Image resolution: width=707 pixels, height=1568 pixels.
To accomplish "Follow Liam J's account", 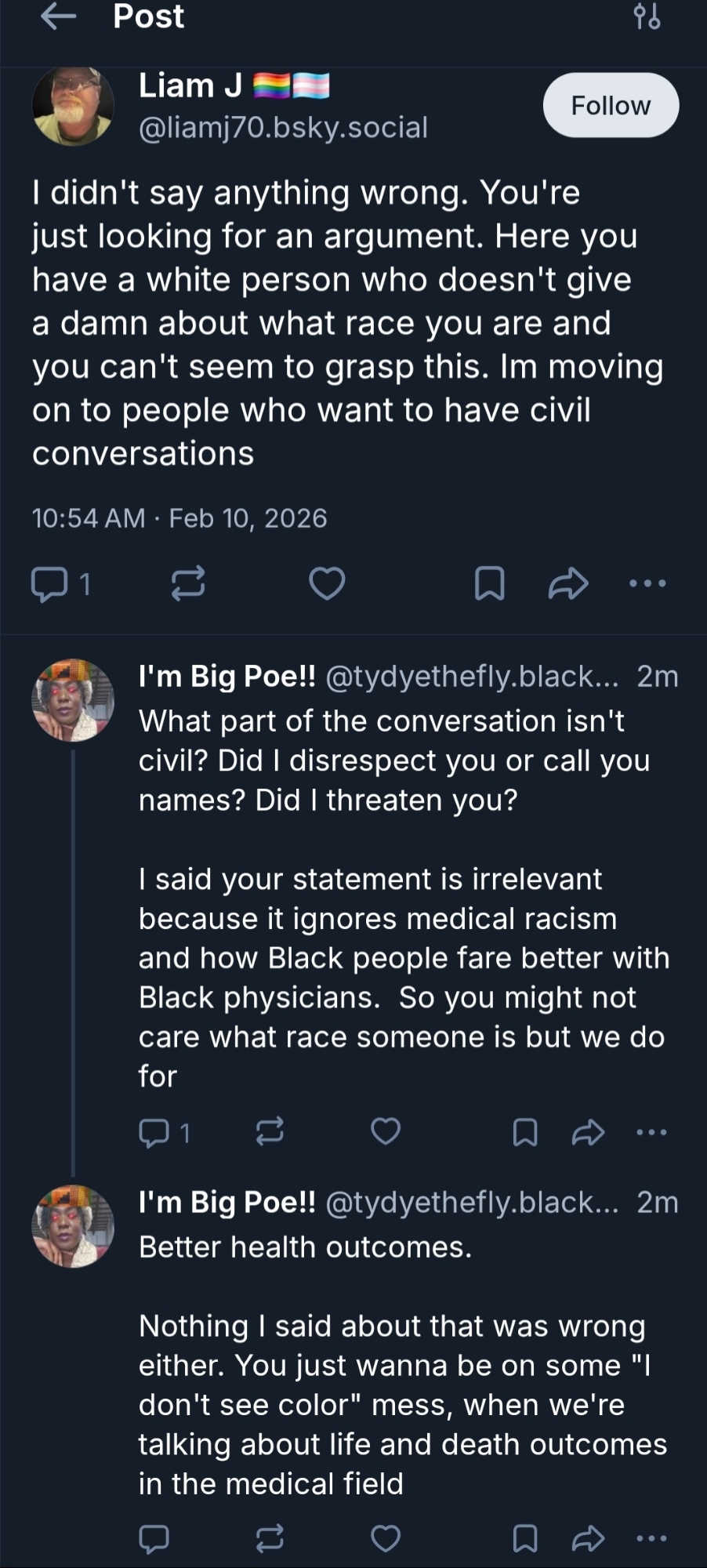I will (611, 105).
